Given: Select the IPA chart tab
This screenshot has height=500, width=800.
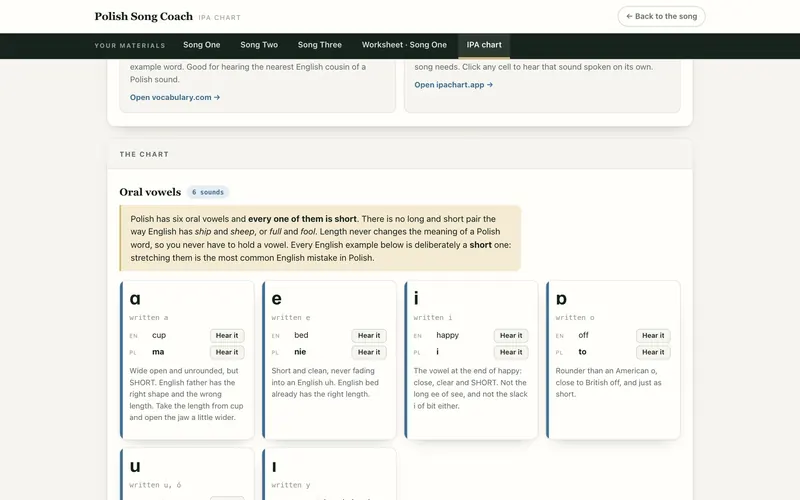Looking at the screenshot, I should [x=484, y=45].
